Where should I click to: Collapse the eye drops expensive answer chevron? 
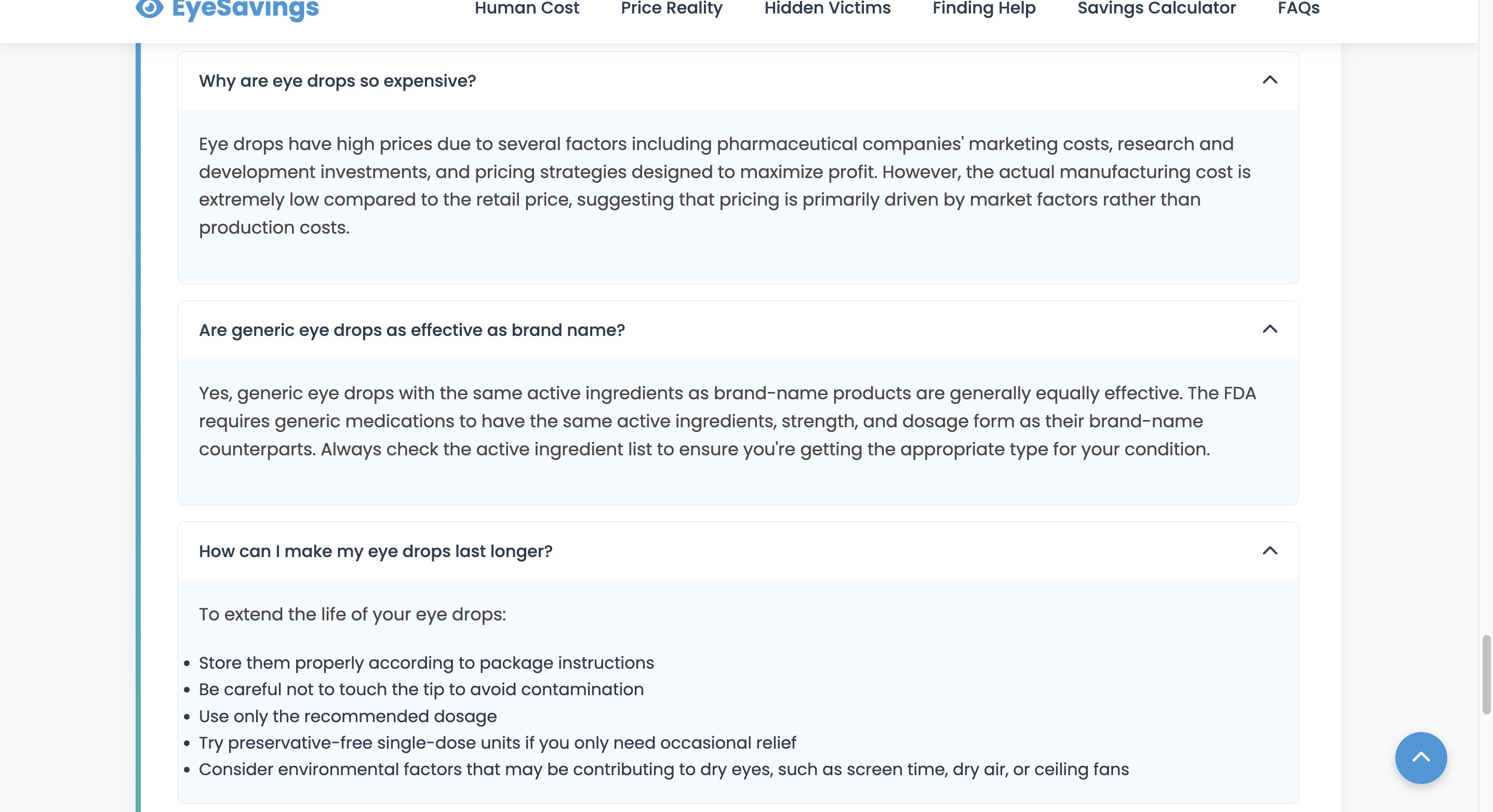click(x=1269, y=80)
